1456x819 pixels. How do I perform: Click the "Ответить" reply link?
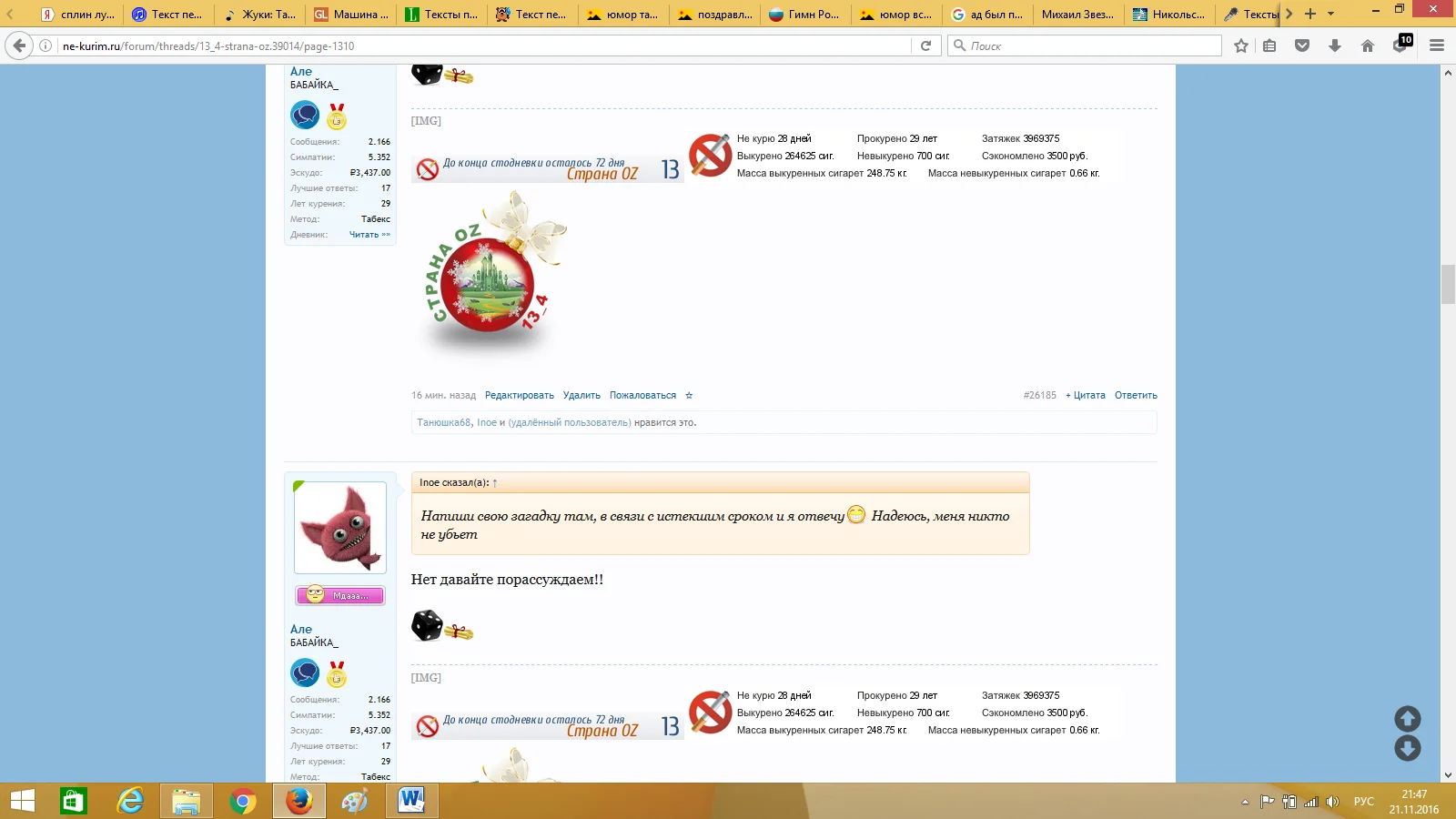tap(1136, 396)
